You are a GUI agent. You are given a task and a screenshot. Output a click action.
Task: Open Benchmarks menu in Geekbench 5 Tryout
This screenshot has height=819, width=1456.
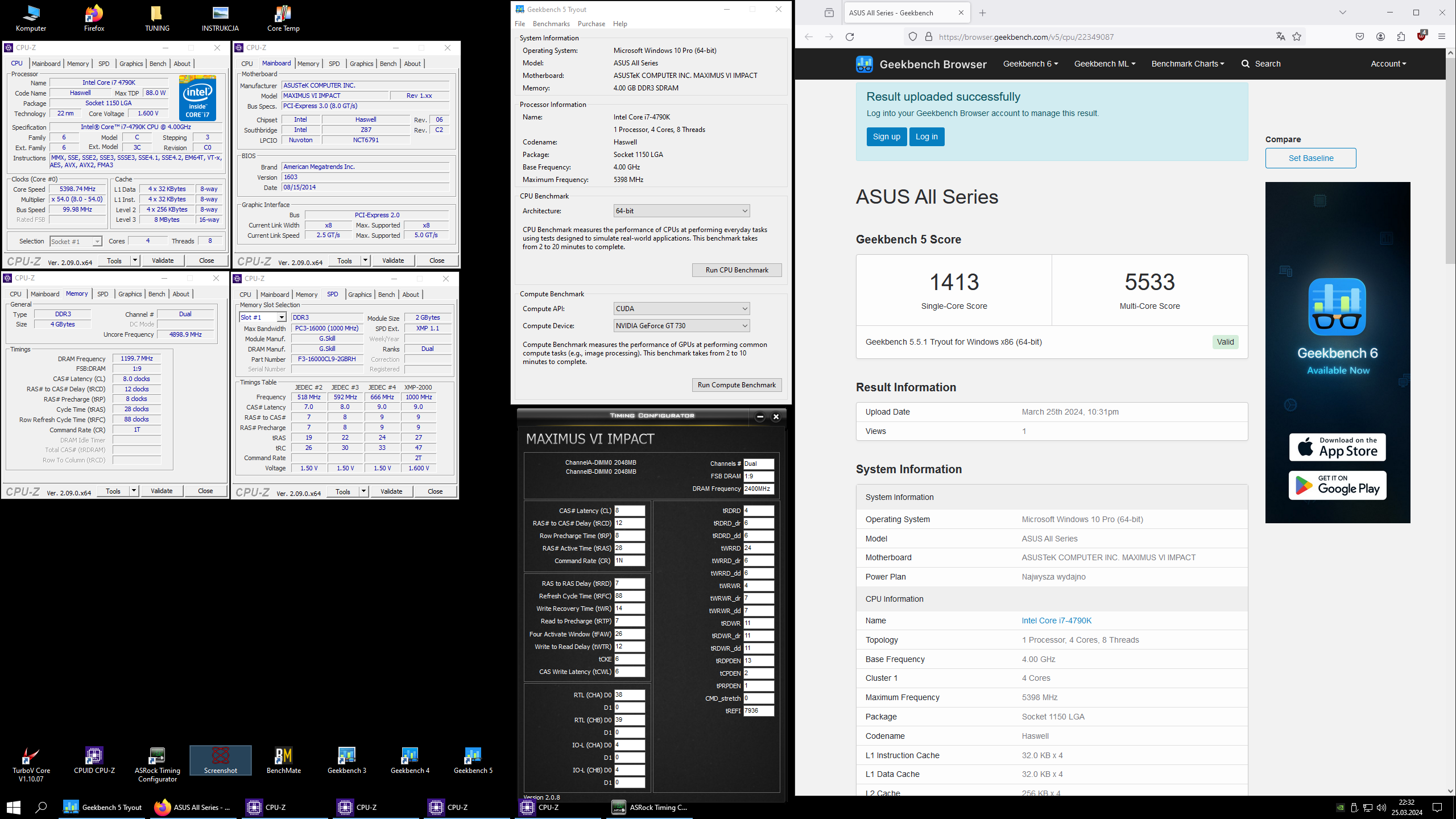pyautogui.click(x=551, y=24)
